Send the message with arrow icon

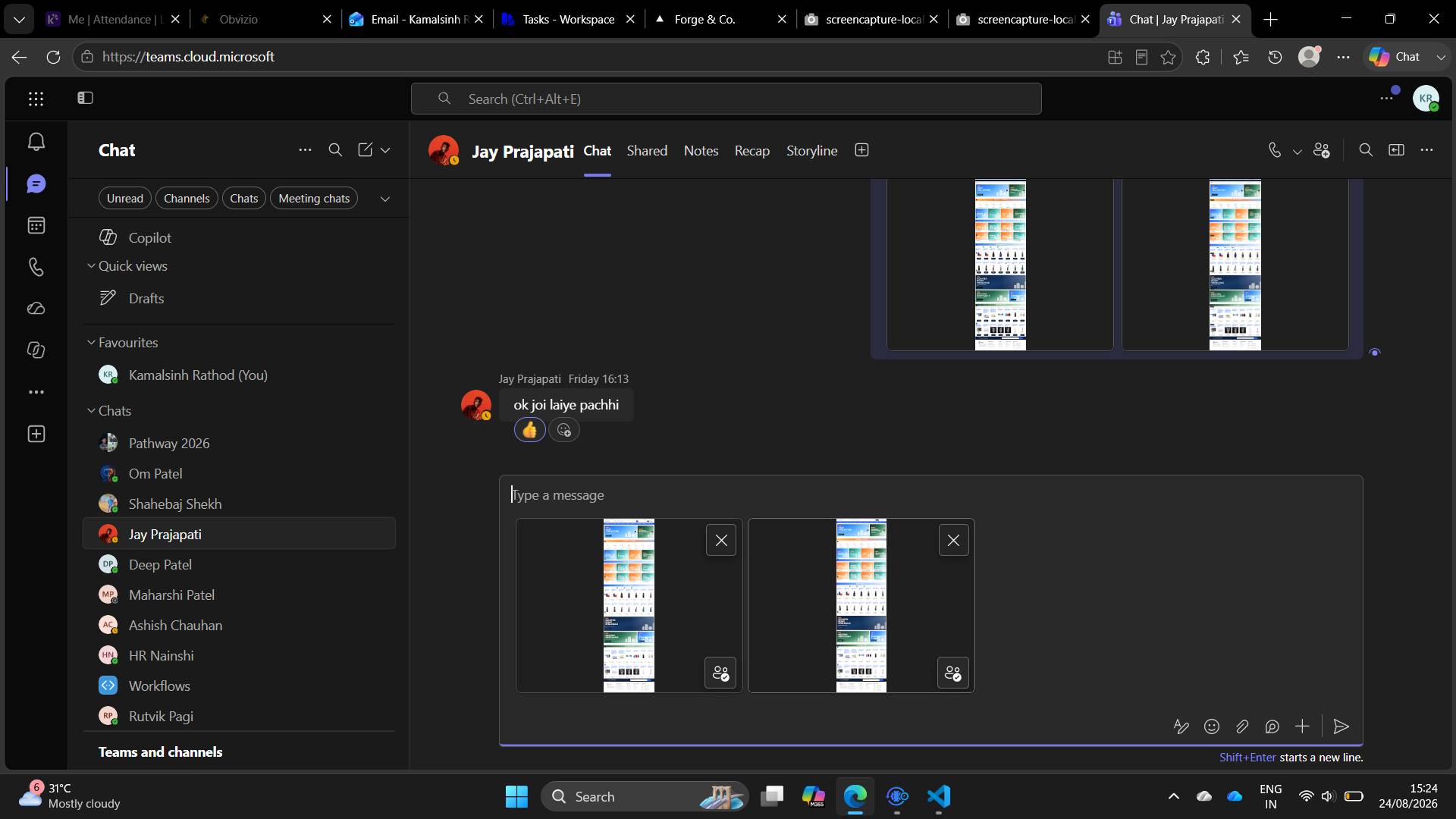(1341, 726)
